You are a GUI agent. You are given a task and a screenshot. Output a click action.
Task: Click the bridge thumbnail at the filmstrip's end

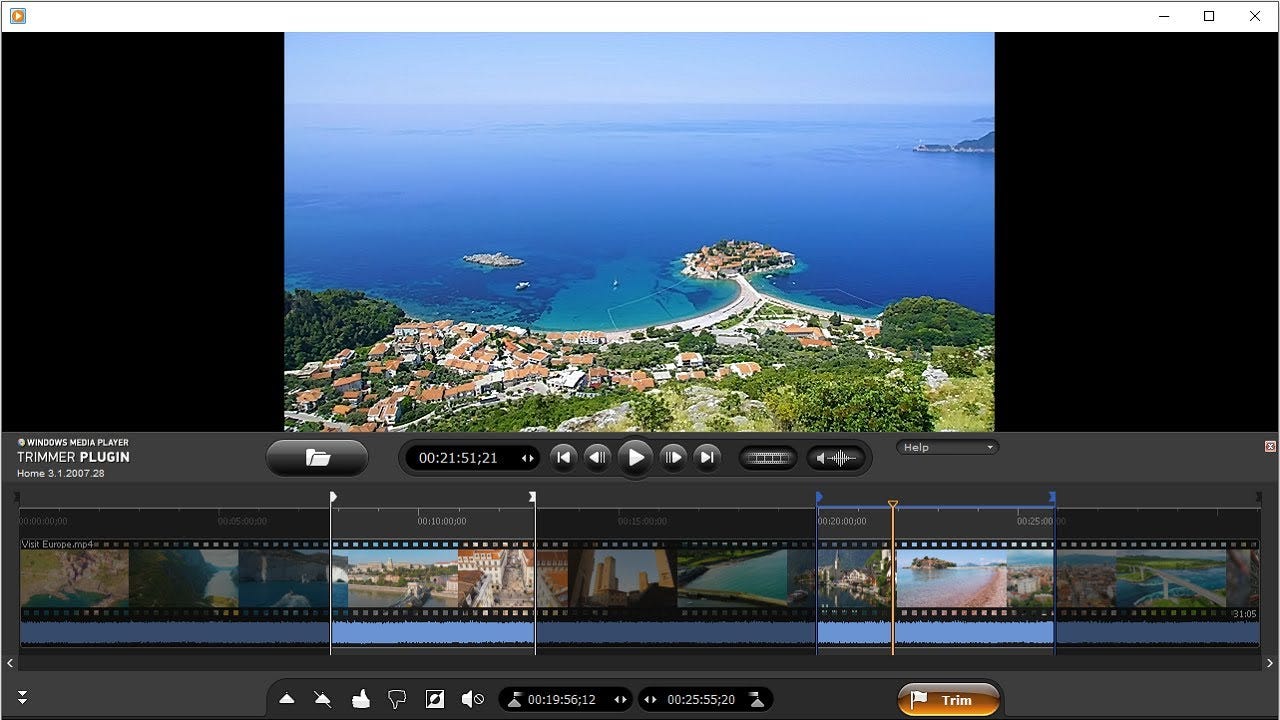pyautogui.click(x=1171, y=579)
